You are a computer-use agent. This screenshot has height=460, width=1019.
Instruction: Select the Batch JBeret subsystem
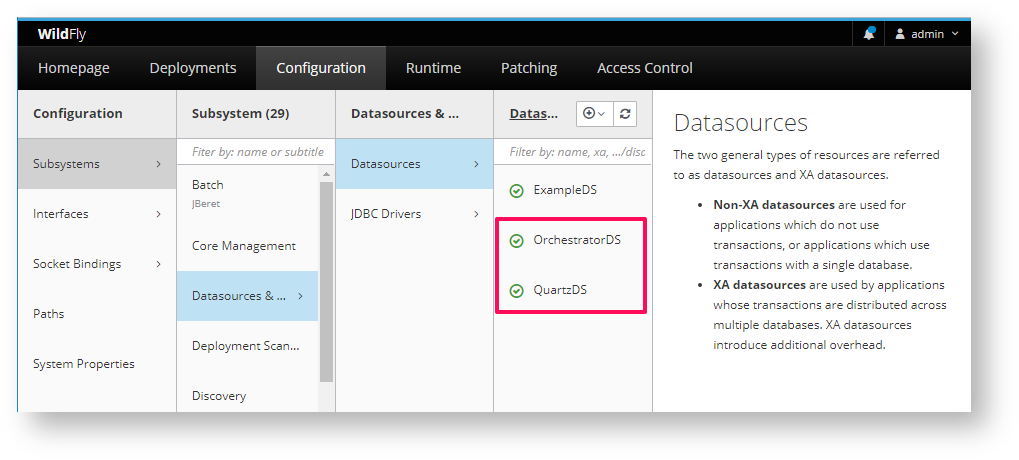pyautogui.click(x=248, y=193)
